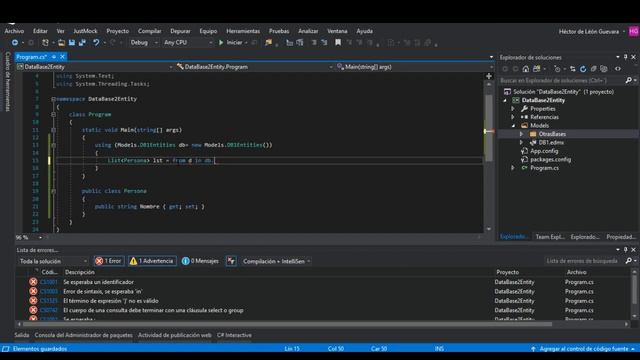Click Agregar al control de código fuente
The image size is (640, 360).
(584, 349)
